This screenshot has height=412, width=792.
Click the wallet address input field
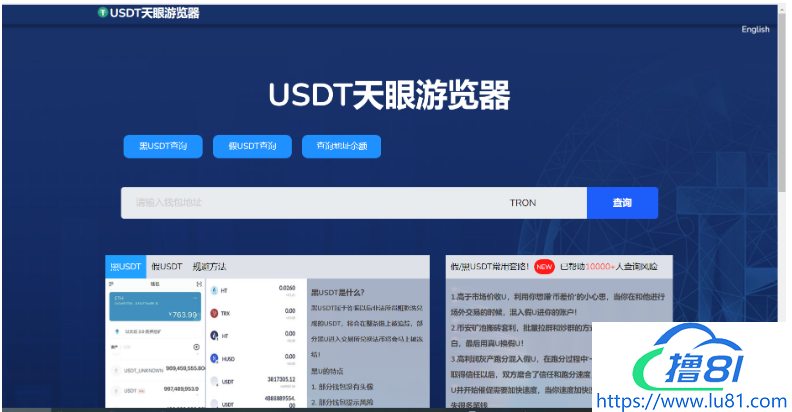pos(310,203)
